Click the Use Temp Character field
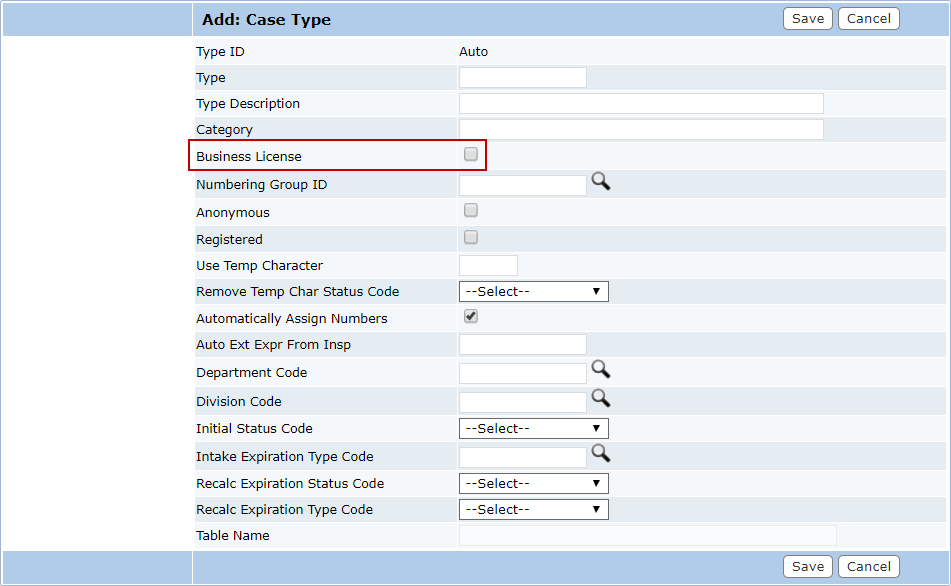 pyautogui.click(x=488, y=266)
